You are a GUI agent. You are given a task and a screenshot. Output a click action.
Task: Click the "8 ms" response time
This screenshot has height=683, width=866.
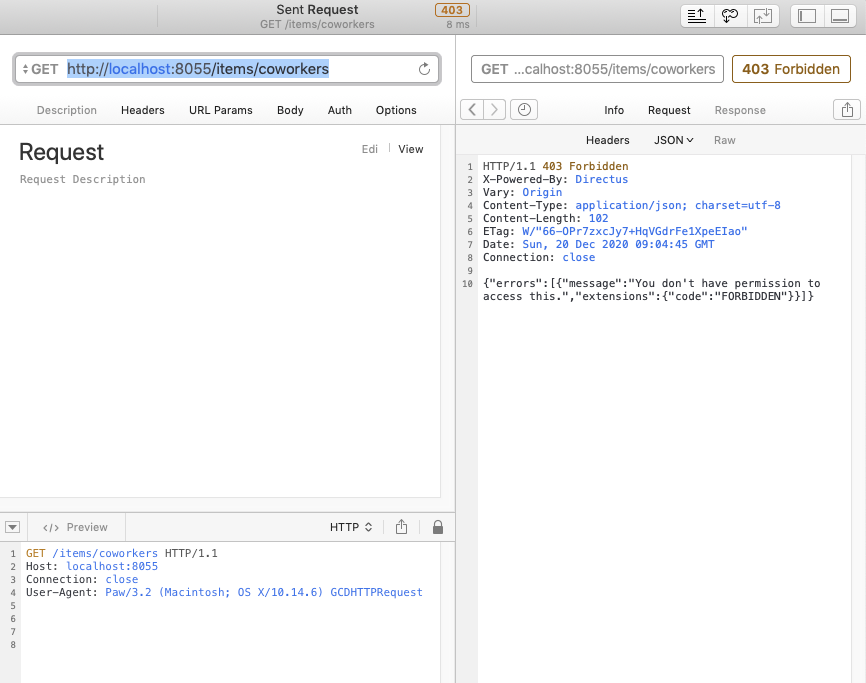[x=458, y=24]
